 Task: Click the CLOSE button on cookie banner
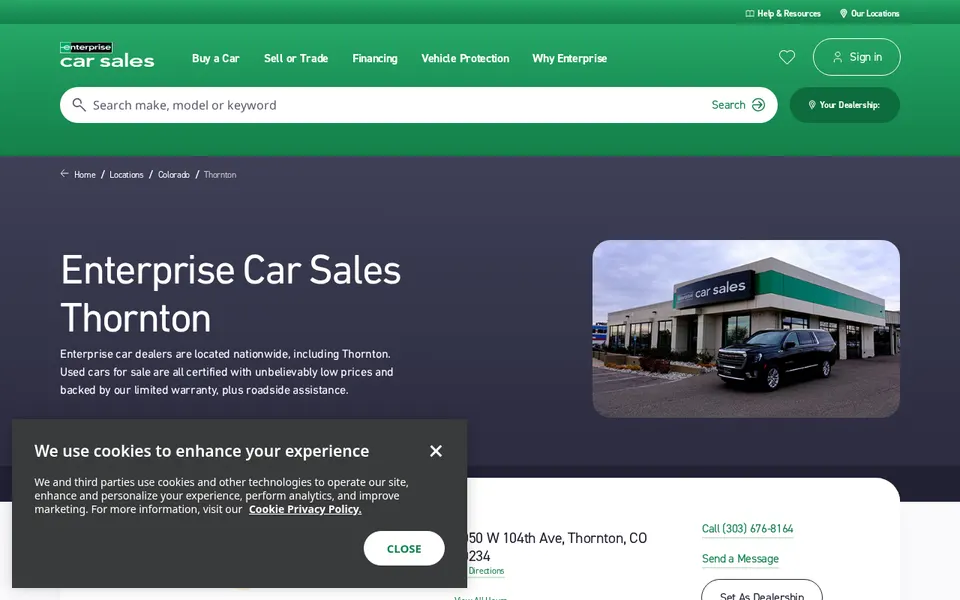tap(404, 549)
